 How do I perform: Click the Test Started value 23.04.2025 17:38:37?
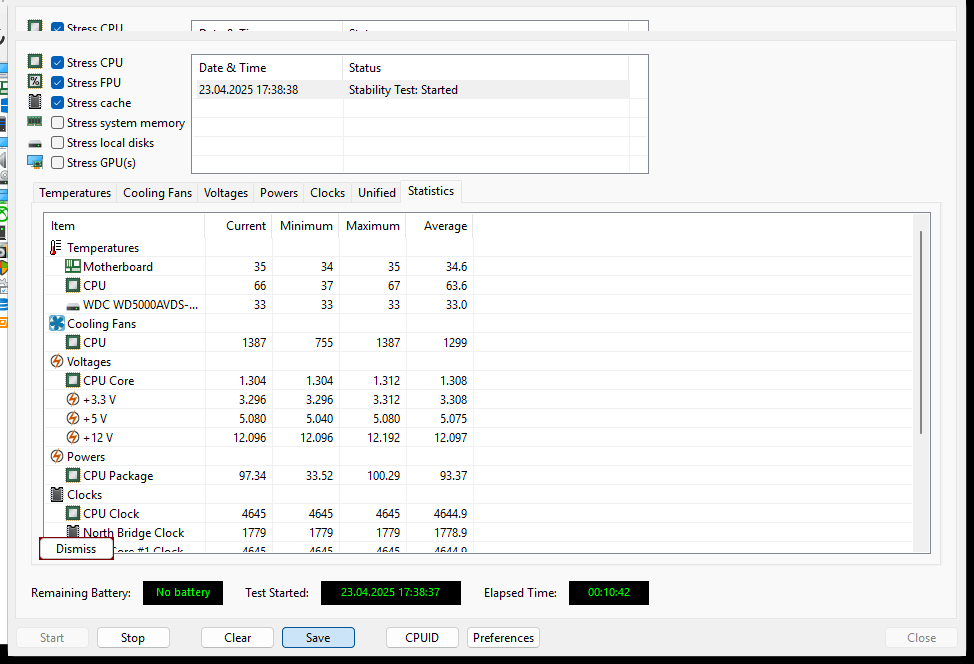point(391,593)
